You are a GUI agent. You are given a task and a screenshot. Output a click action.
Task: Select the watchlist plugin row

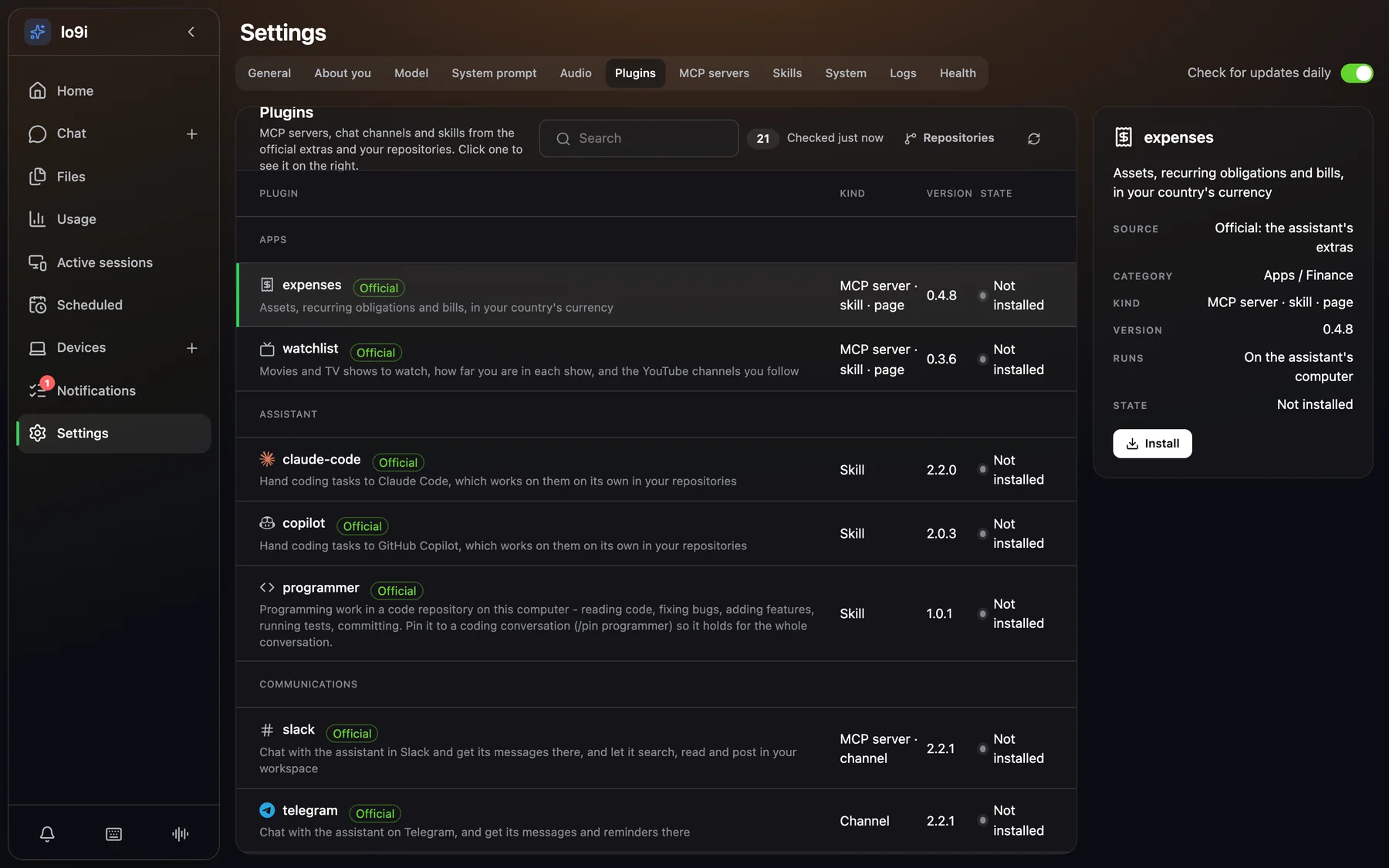[656, 360]
